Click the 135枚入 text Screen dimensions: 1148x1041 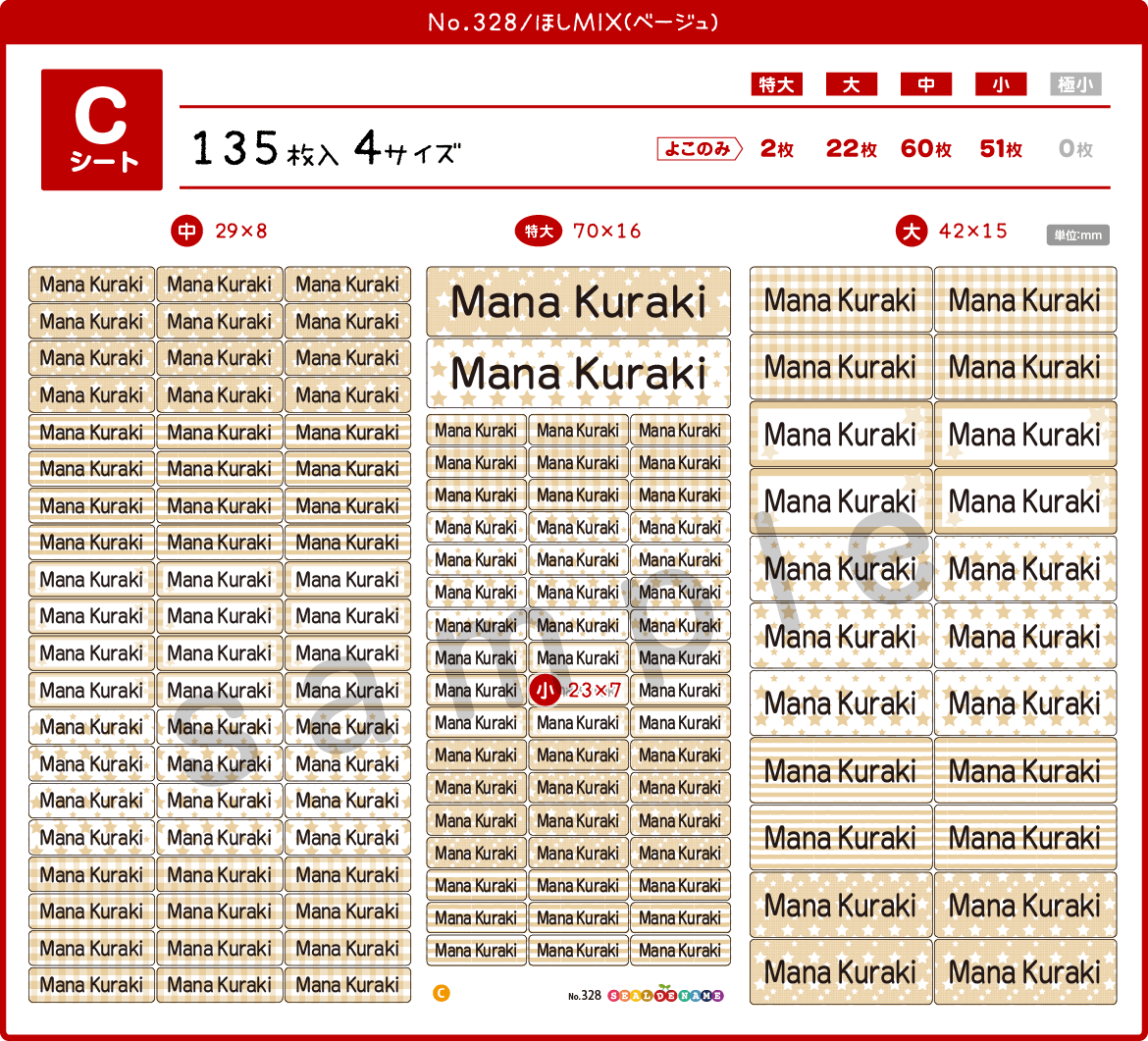coord(265,148)
